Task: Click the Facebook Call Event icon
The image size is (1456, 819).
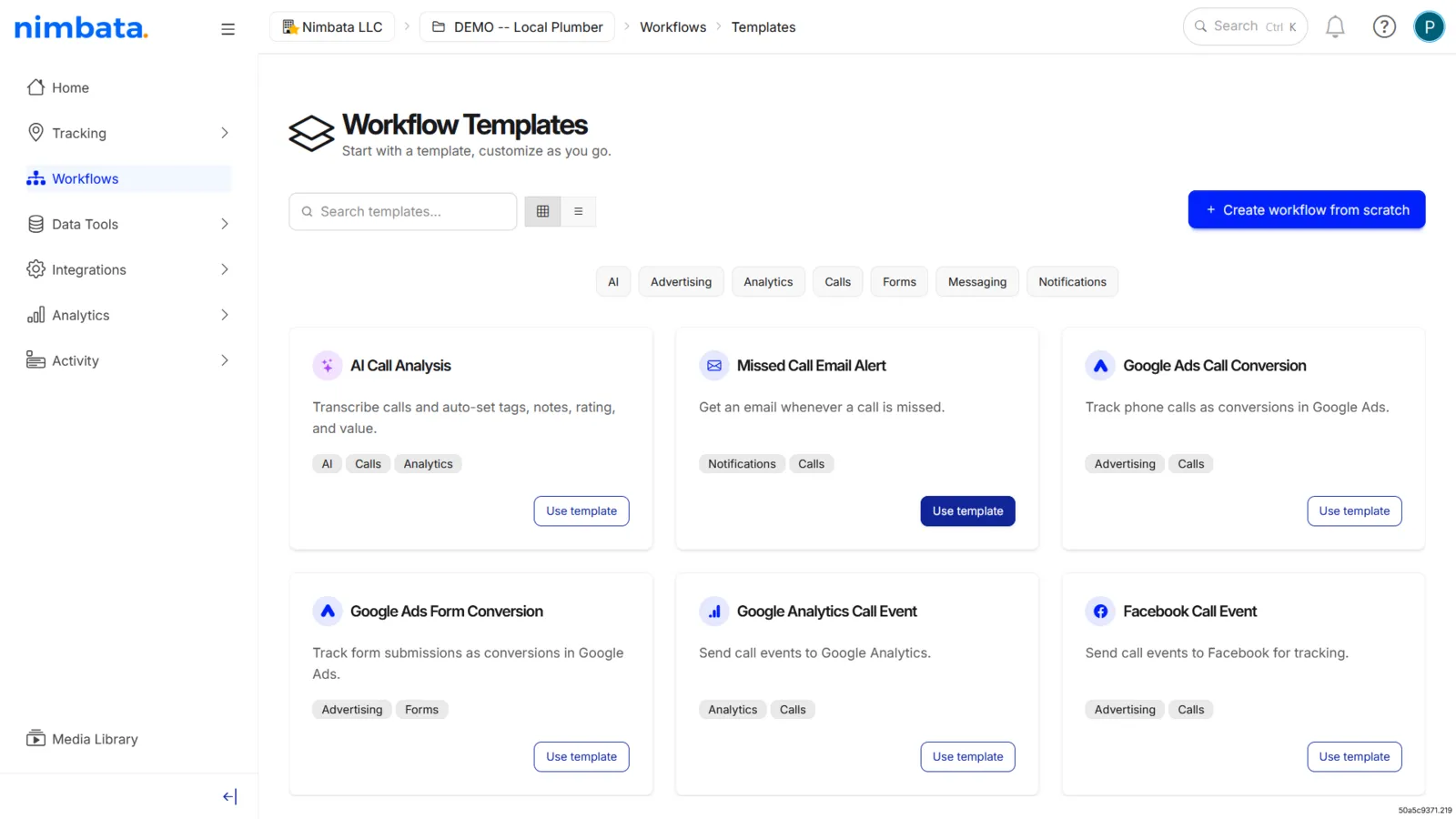Action: (1100, 612)
